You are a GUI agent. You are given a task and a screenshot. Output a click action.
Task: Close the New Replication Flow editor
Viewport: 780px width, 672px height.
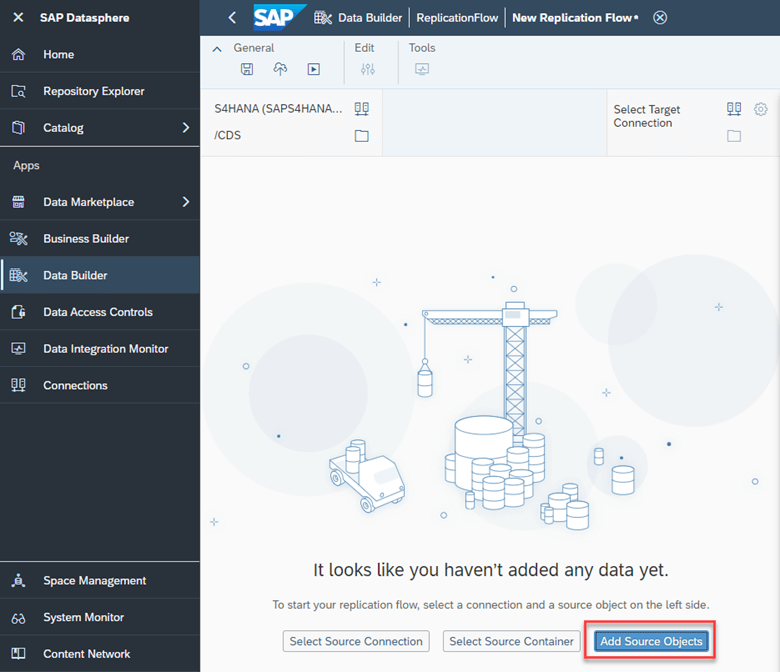660,18
